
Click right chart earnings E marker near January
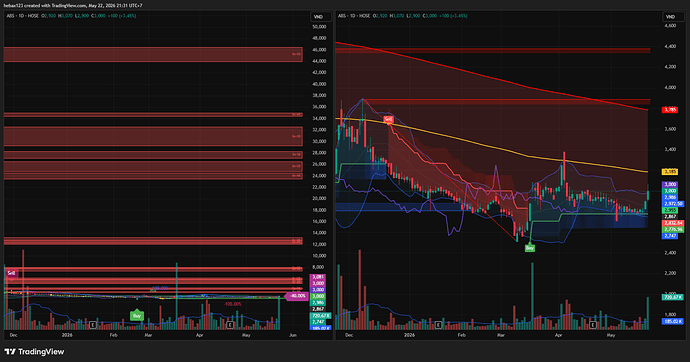[x=438, y=325]
